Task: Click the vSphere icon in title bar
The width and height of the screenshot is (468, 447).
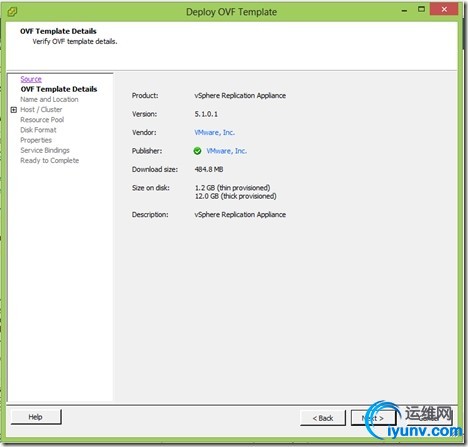Action: 12,12
